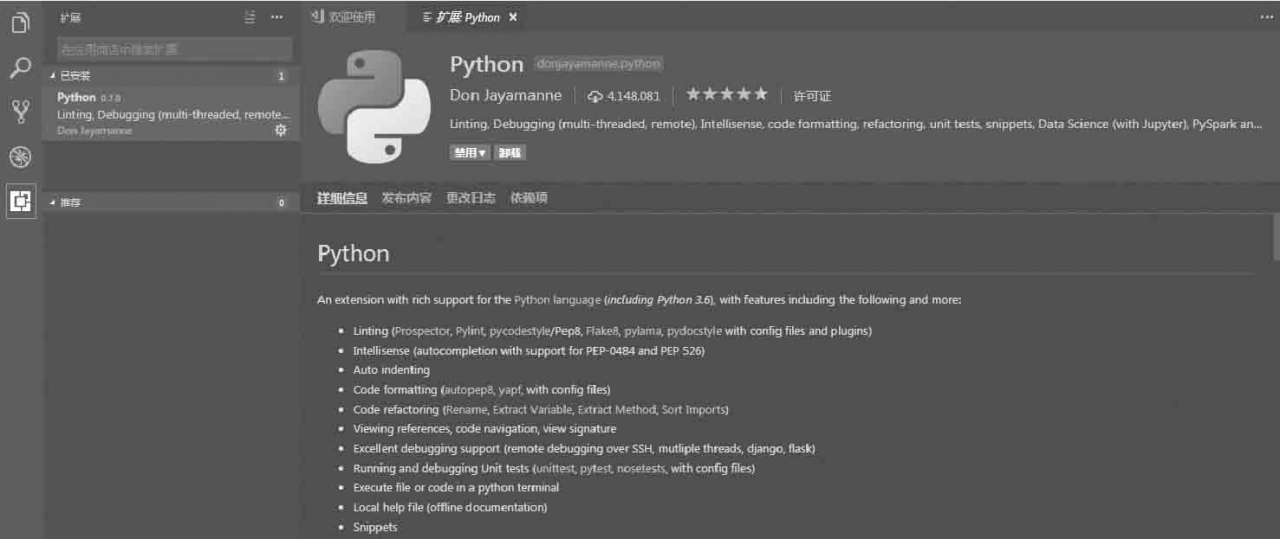
Task: Select the 扩展 Python editor tab
Action: click(x=468, y=17)
